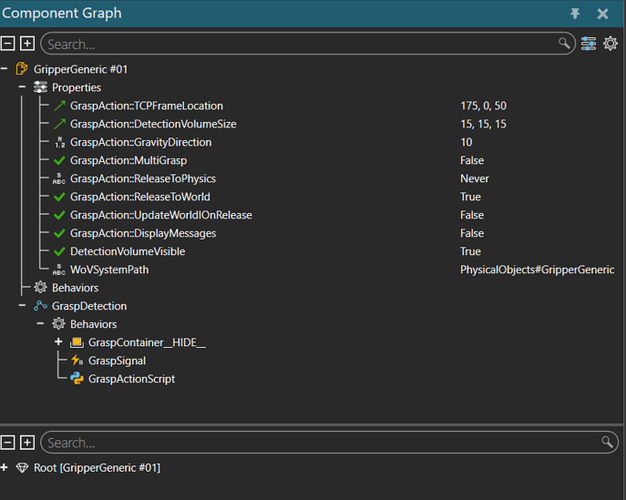Select GraspAction::GravityDirection property

[x=141, y=142]
